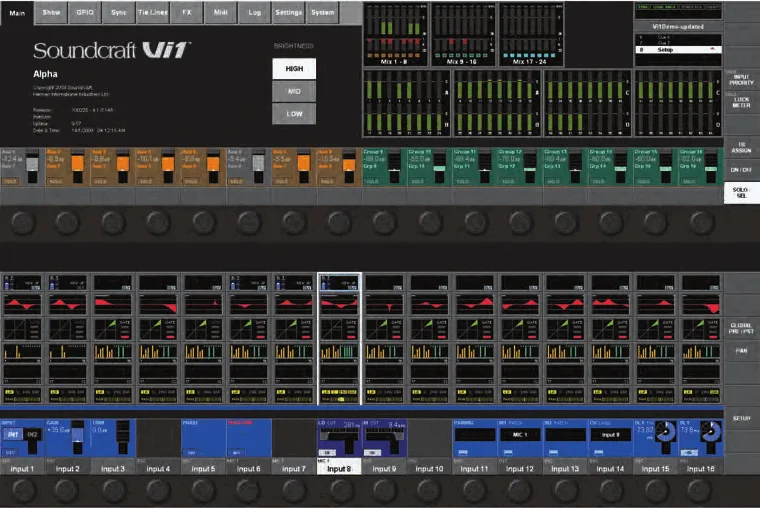Click the encoder knob below Input 1 label

point(23,491)
